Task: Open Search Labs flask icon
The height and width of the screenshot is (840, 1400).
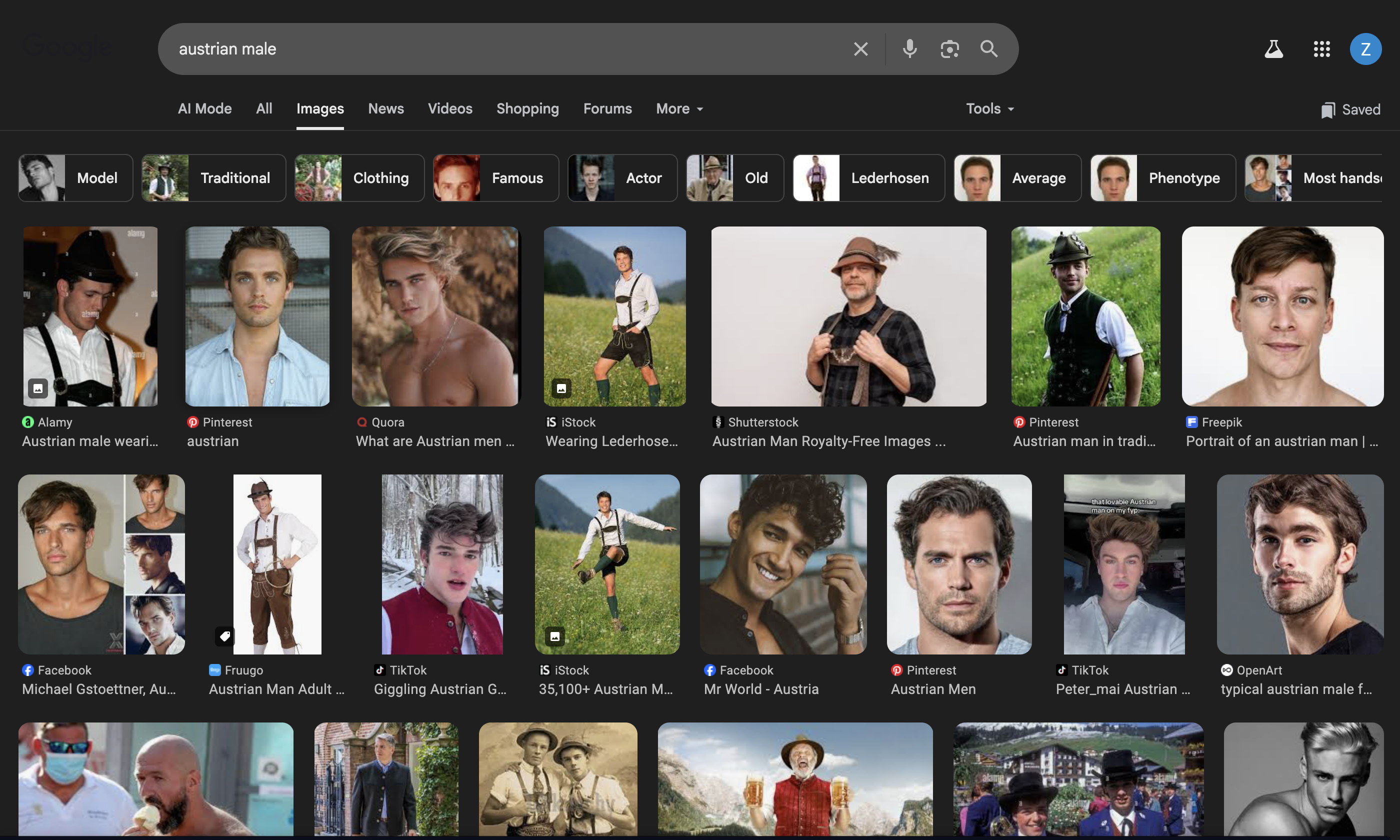Action: 1274,49
